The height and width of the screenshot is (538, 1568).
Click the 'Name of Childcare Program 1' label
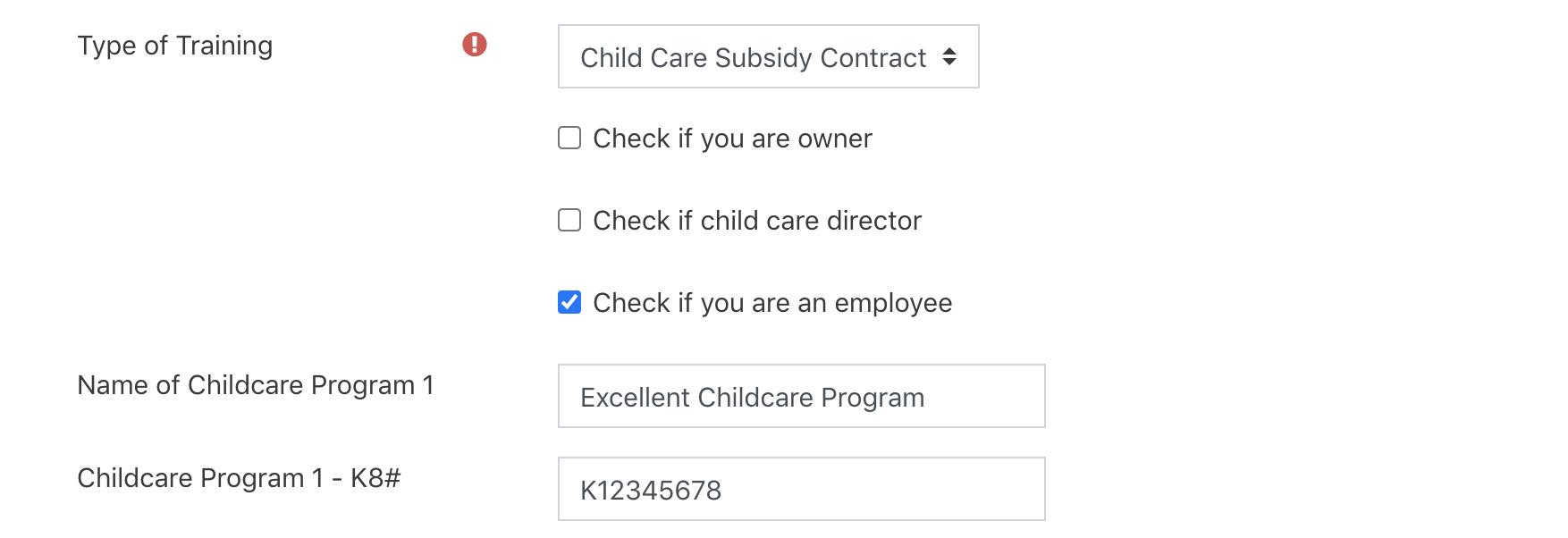click(255, 385)
